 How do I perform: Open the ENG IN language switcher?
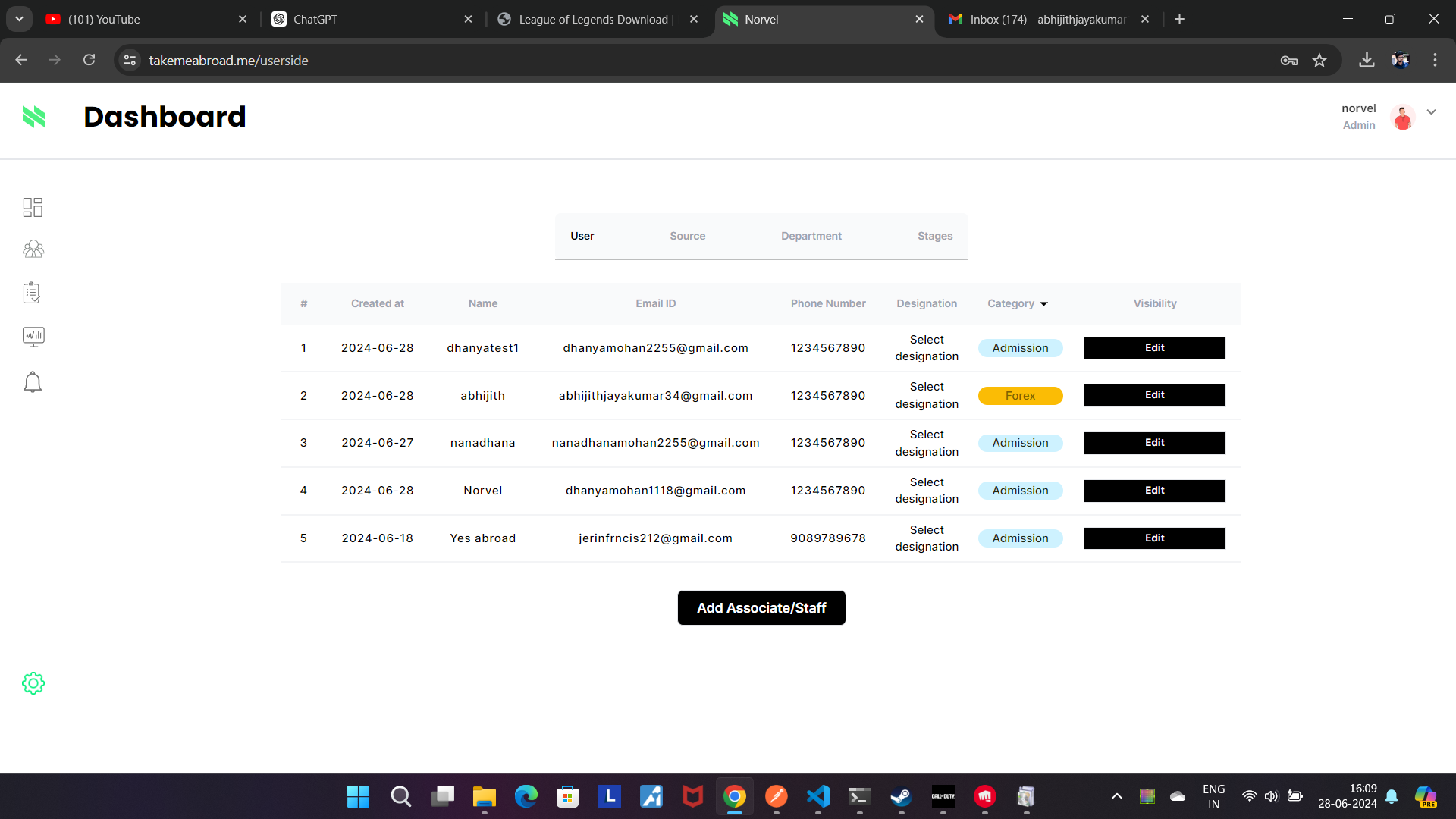tap(1213, 796)
